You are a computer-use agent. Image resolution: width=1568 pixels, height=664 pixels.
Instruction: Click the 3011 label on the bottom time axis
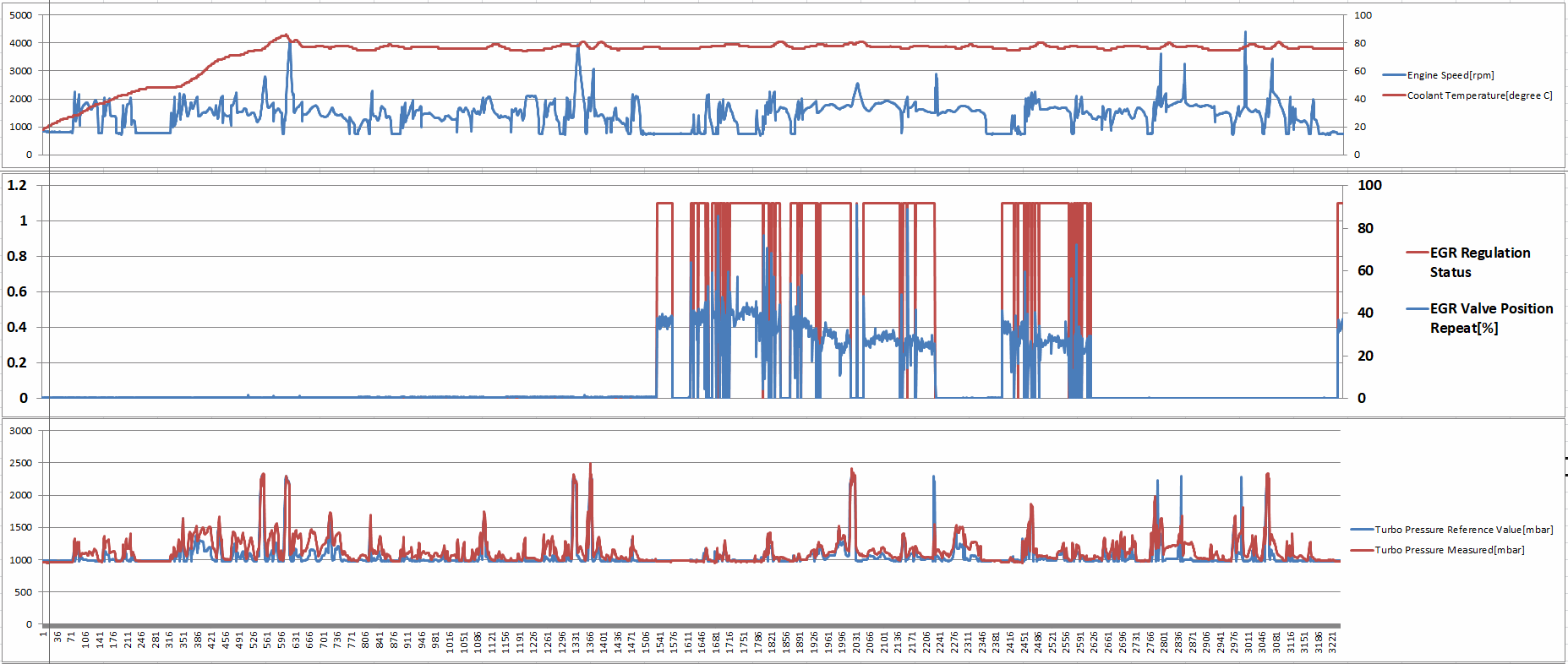[1248, 641]
